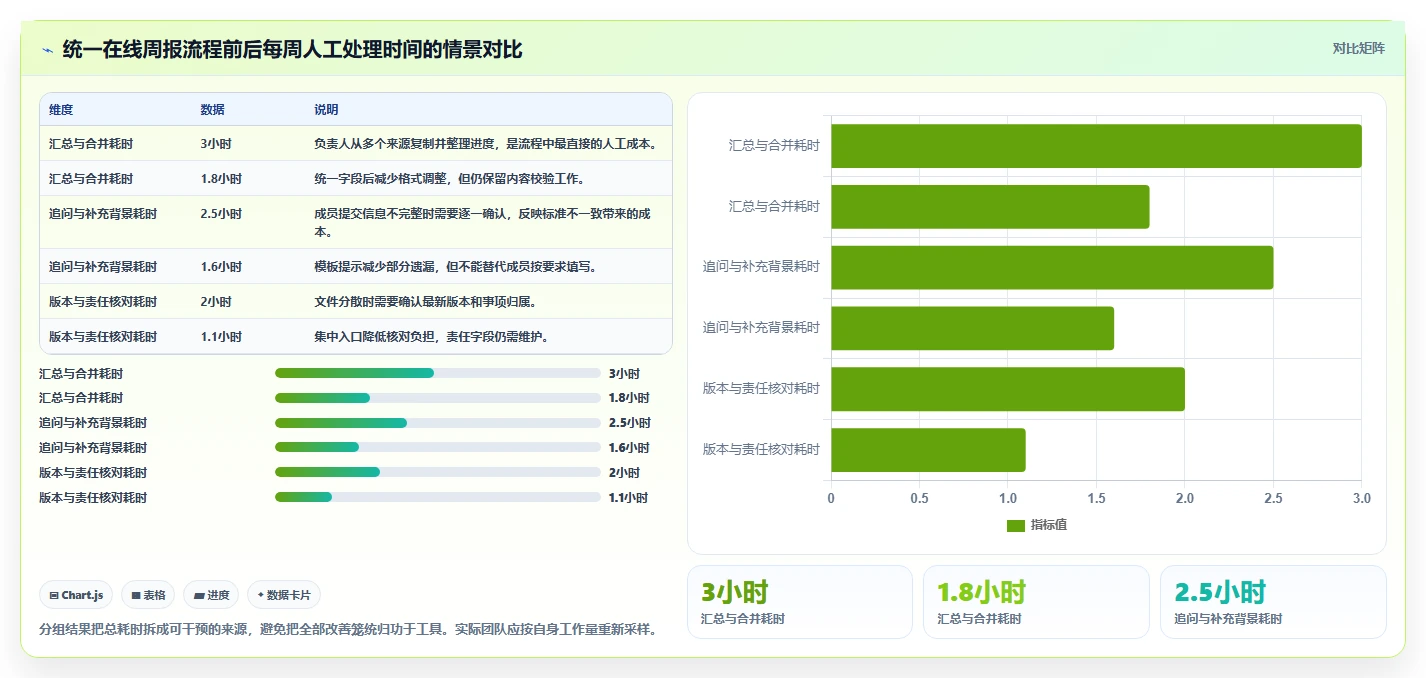Click the footer note starting 分组结果把总耗时

[x=348, y=630]
